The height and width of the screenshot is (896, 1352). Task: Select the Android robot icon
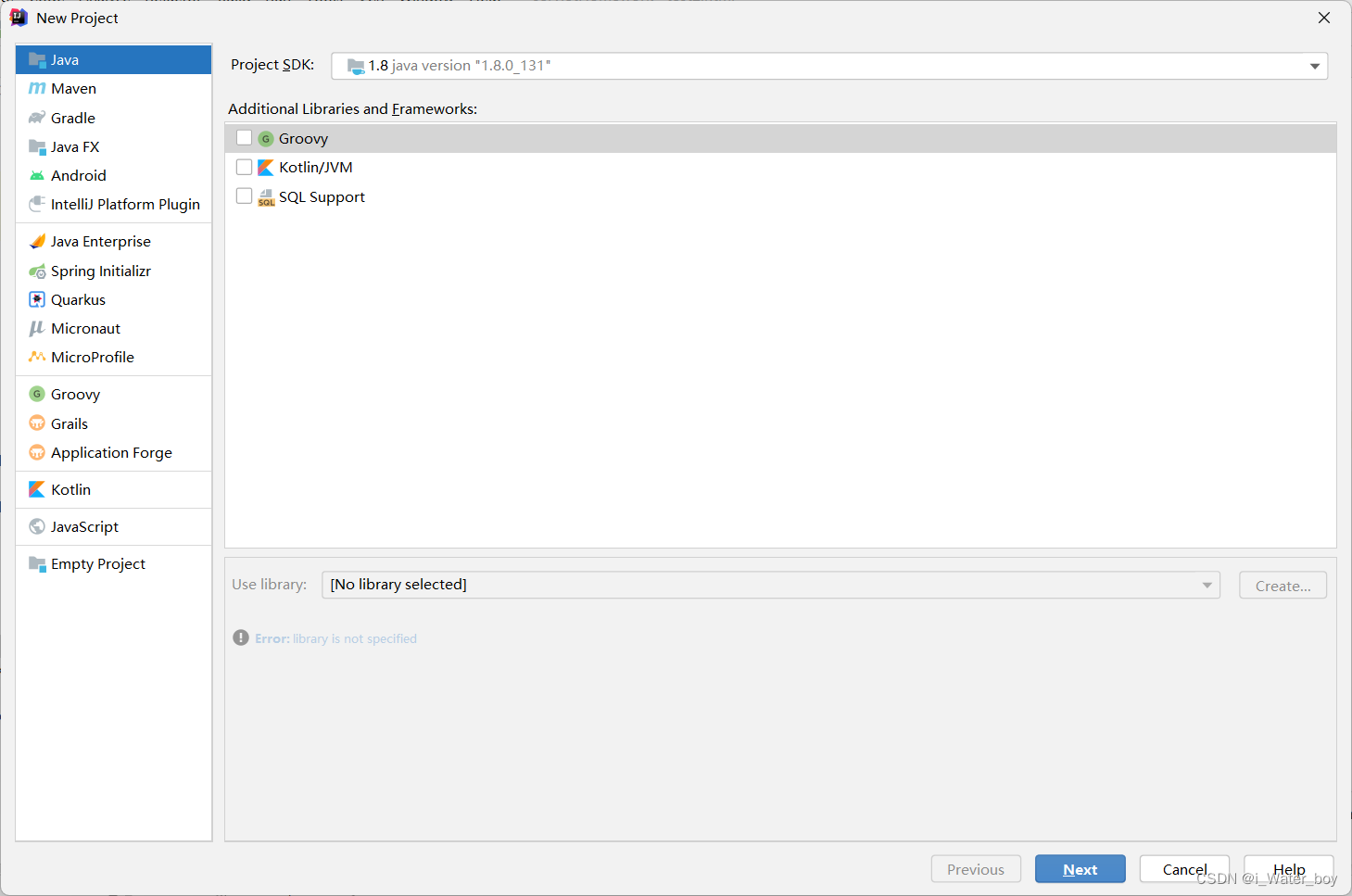(x=37, y=175)
